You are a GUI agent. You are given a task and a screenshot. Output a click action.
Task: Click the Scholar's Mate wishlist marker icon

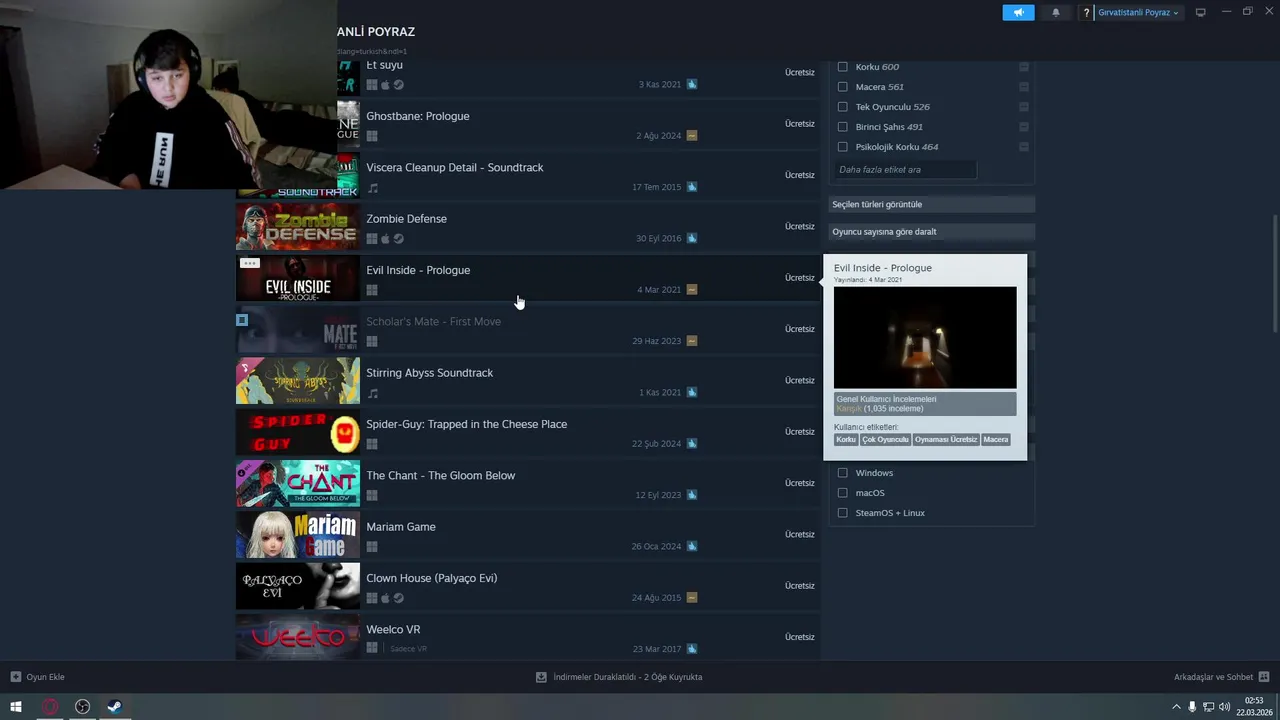coord(241,320)
